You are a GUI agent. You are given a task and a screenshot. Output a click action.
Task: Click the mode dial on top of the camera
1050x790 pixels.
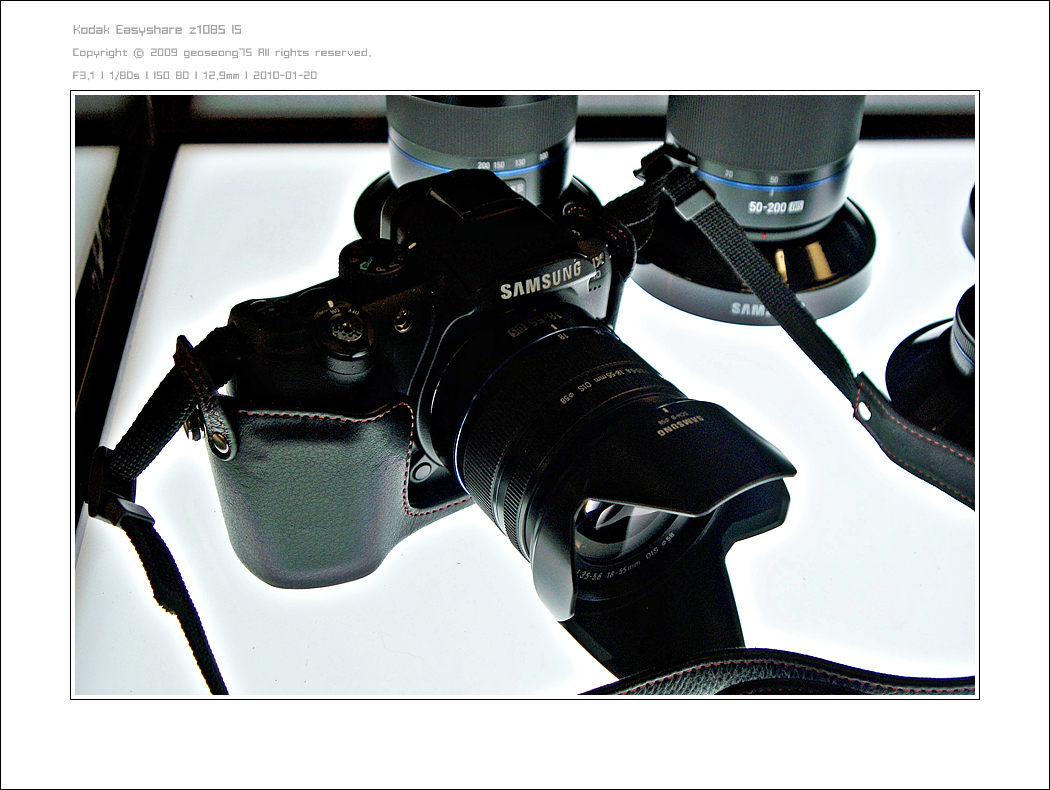coord(372,259)
